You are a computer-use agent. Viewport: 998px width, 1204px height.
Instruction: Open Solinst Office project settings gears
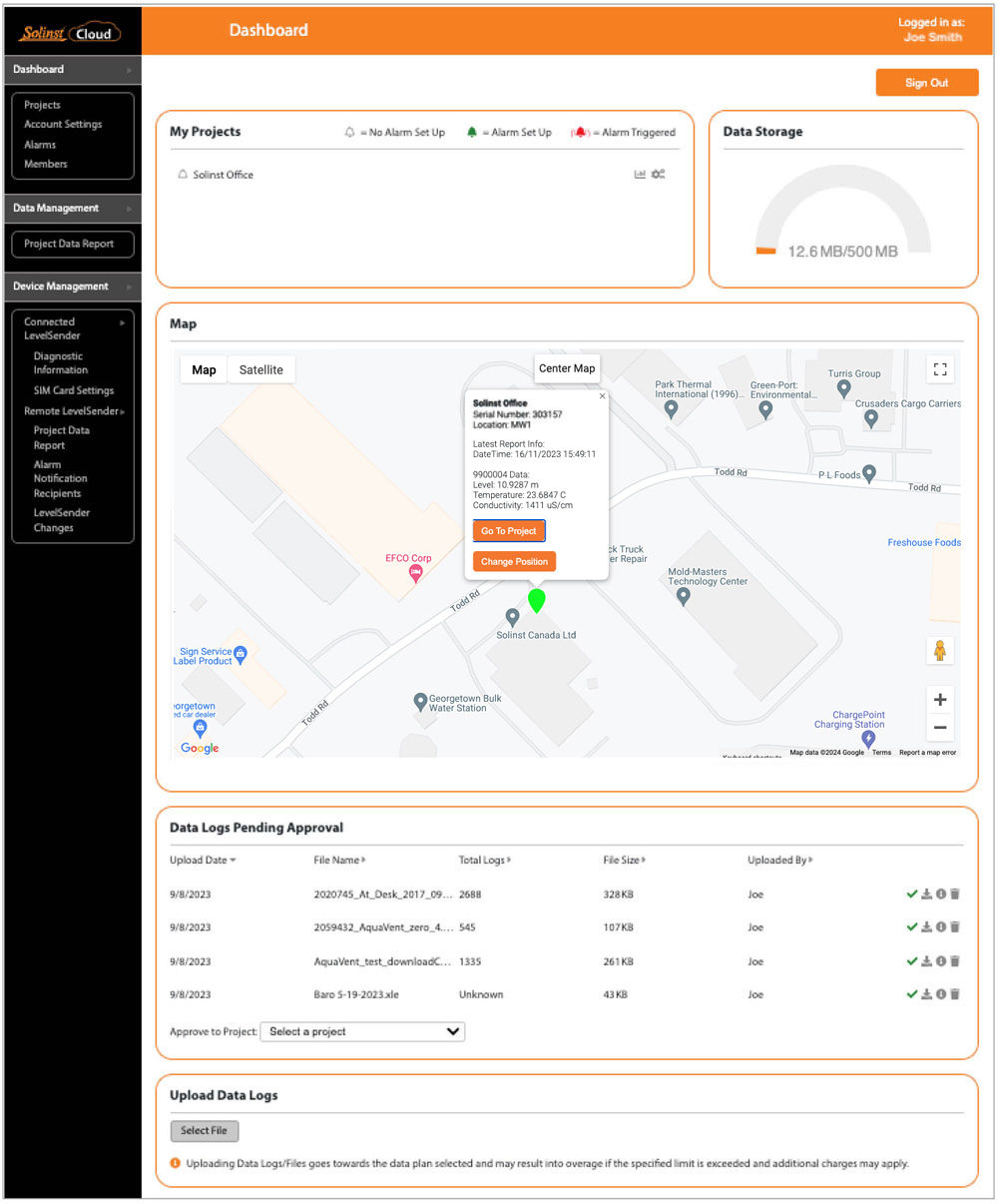[658, 175]
